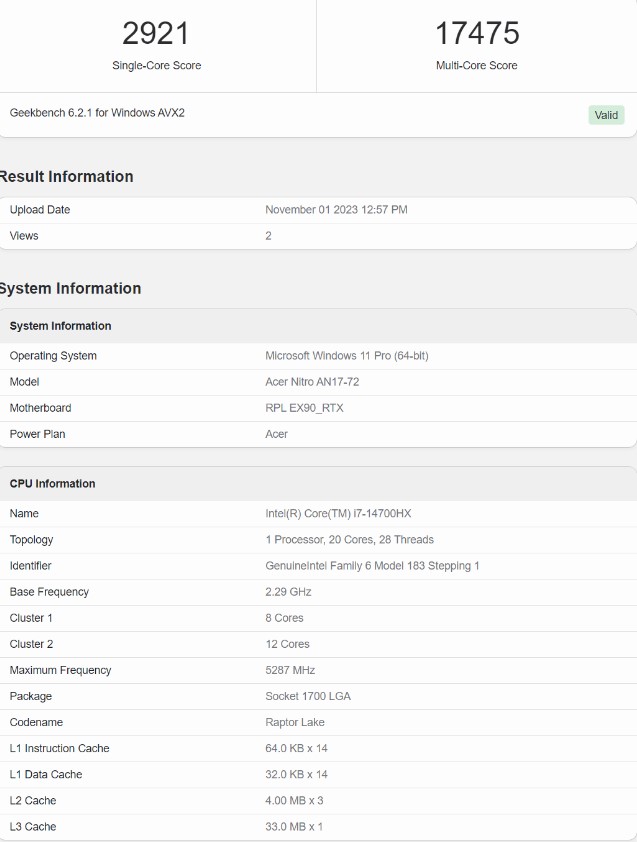637x842 pixels.
Task: Click the Cluster 2 label
Action: click(x=31, y=644)
